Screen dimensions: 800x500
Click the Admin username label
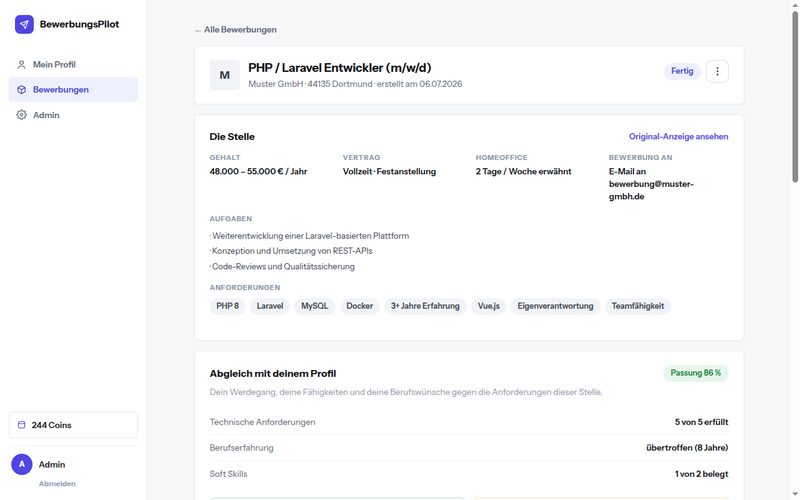52,464
